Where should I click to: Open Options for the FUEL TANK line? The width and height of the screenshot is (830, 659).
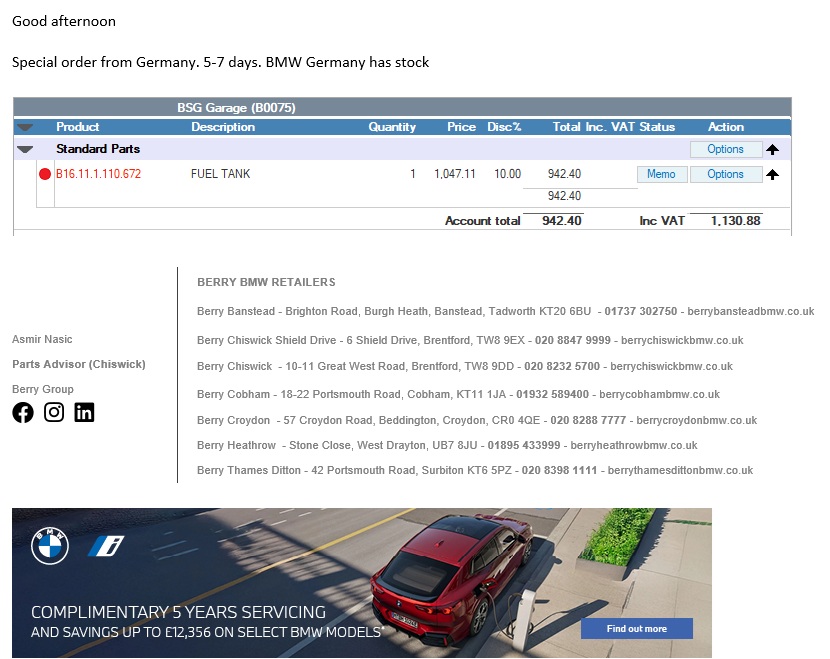(x=725, y=174)
